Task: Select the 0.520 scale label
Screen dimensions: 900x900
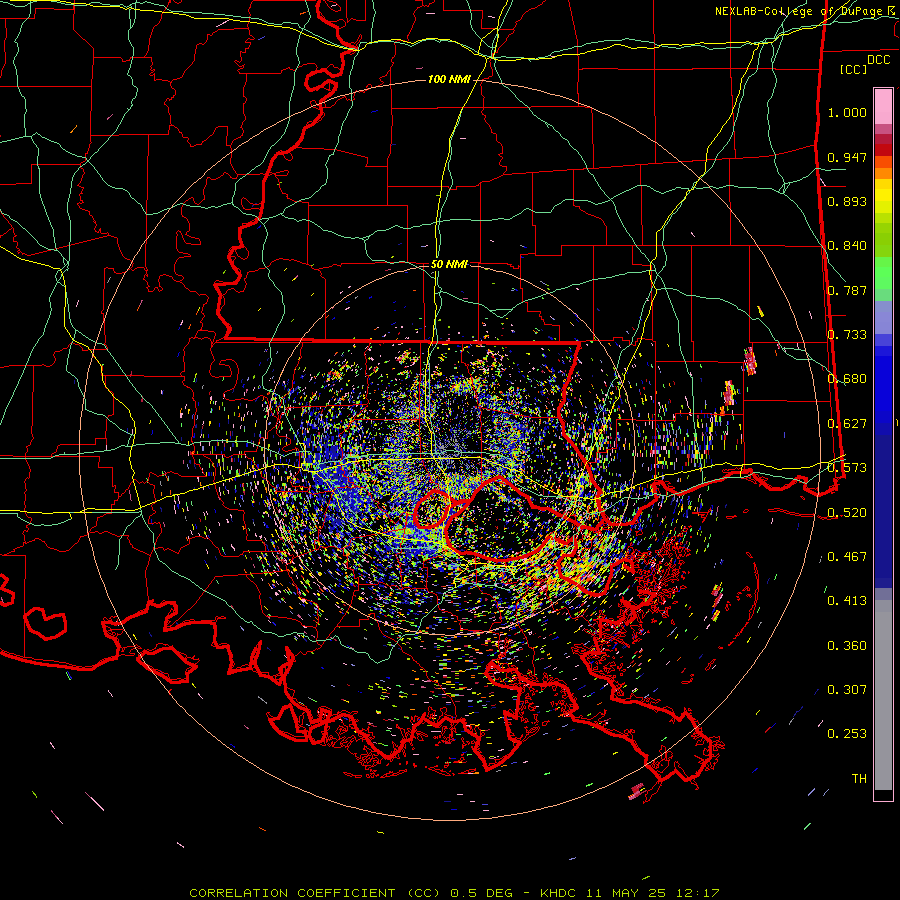Action: (847, 513)
